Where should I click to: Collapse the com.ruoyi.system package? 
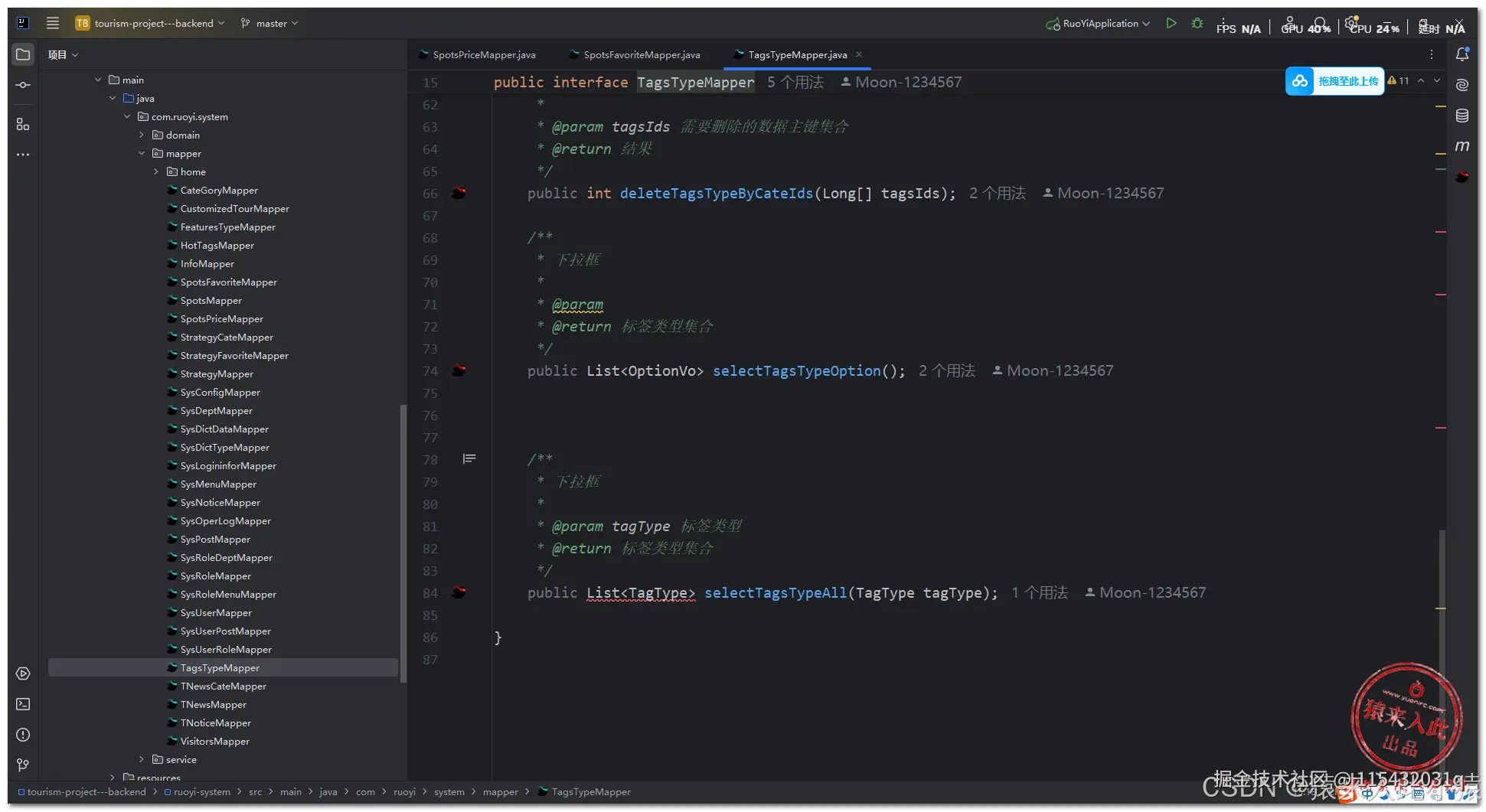click(127, 116)
